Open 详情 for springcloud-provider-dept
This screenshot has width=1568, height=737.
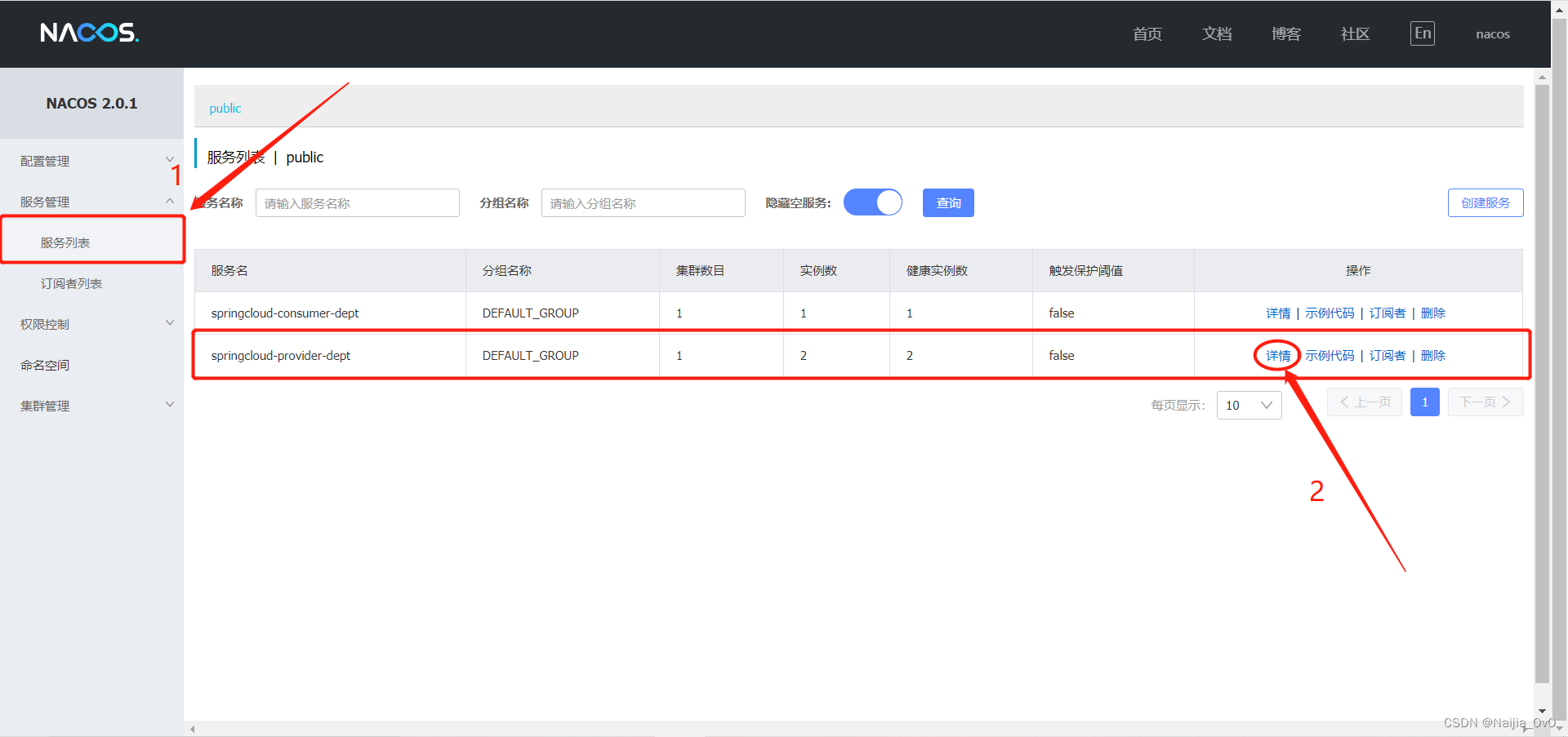tap(1278, 355)
